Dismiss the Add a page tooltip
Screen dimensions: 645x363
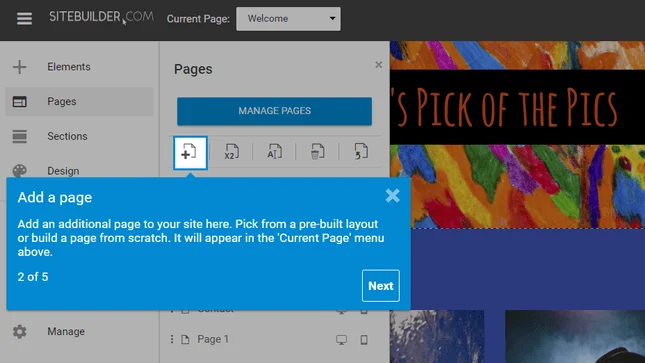click(x=392, y=195)
